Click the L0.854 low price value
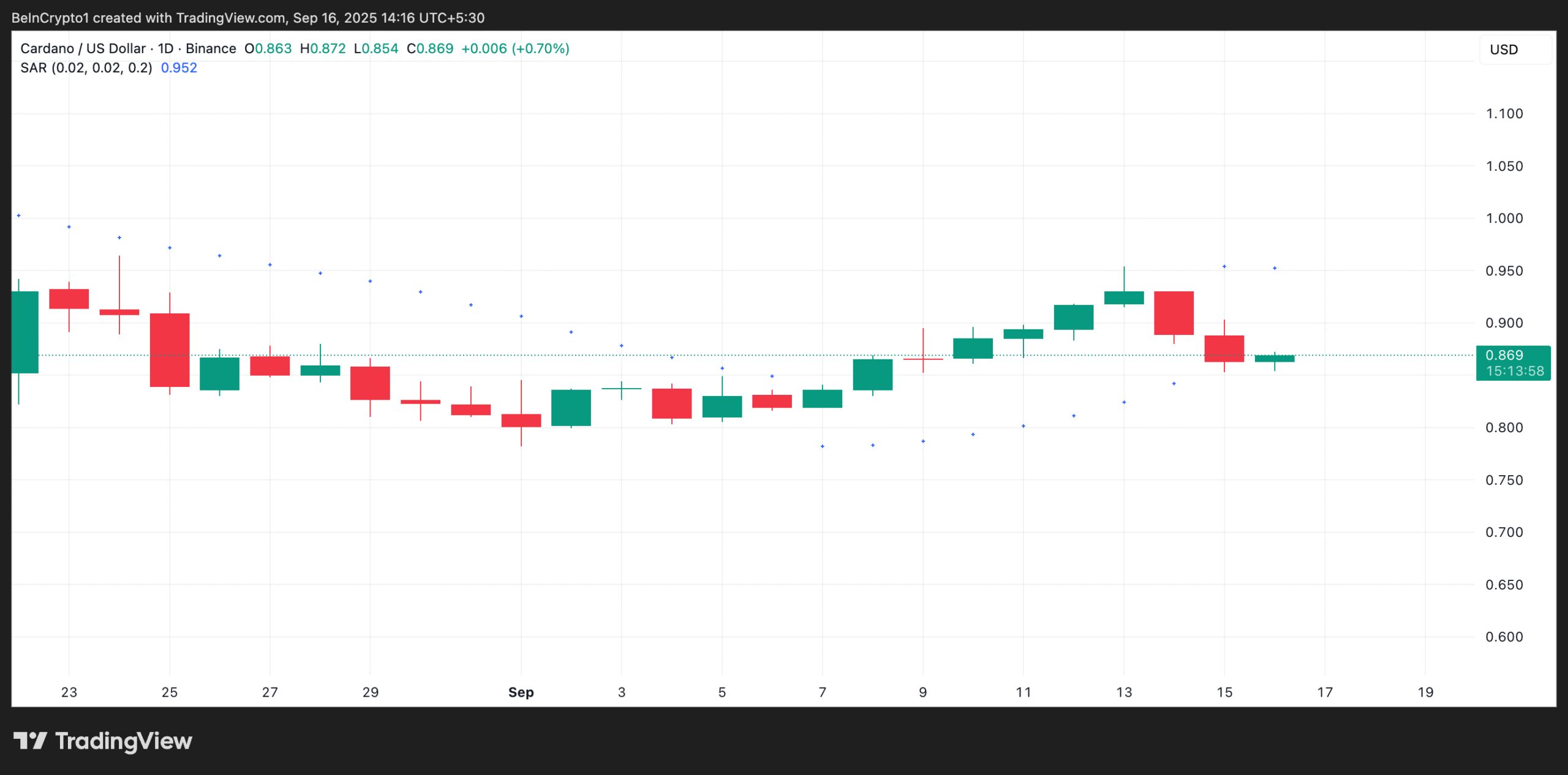This screenshot has width=1568, height=775. [x=376, y=48]
